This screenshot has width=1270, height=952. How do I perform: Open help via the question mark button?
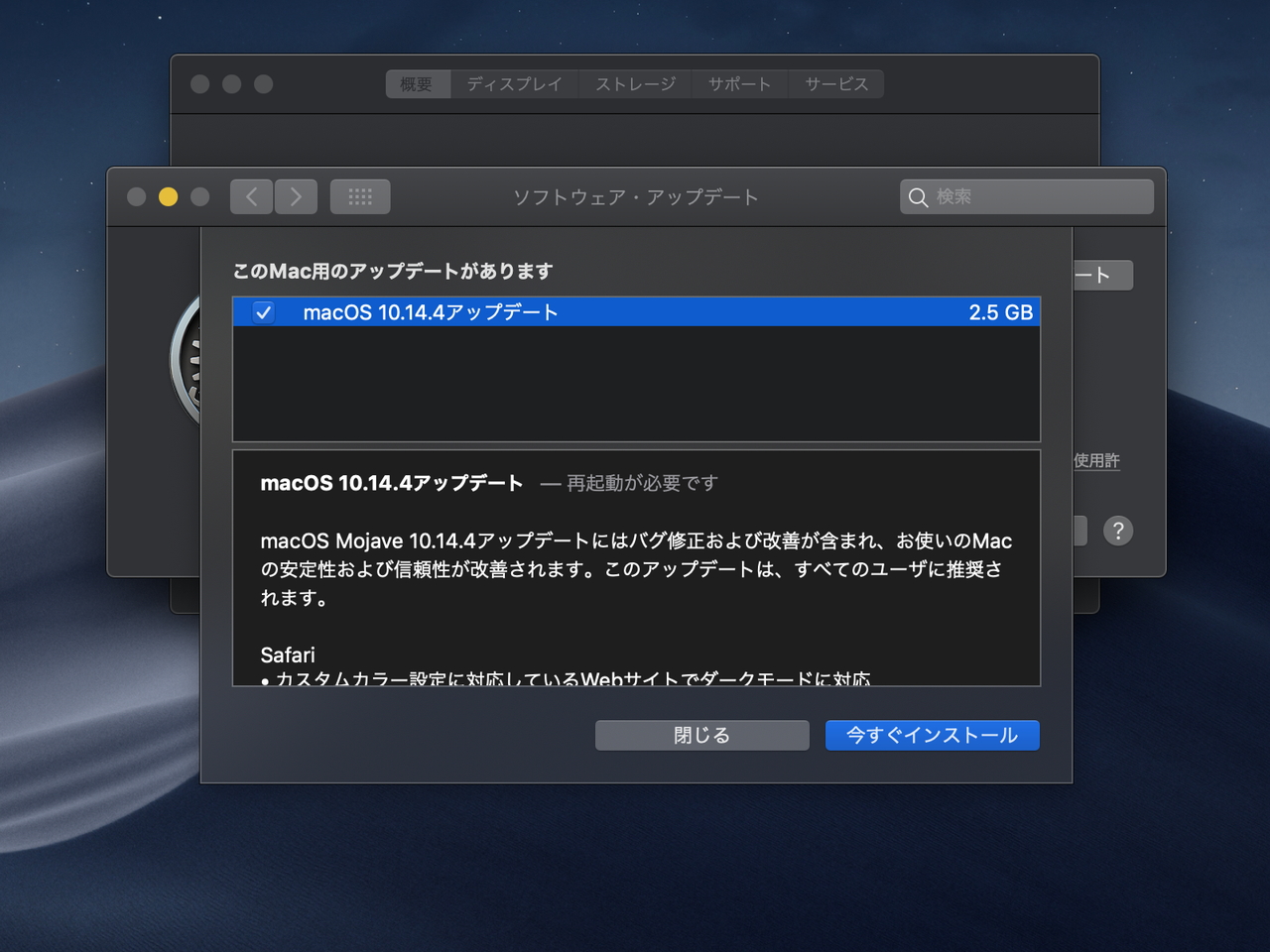(x=1118, y=531)
